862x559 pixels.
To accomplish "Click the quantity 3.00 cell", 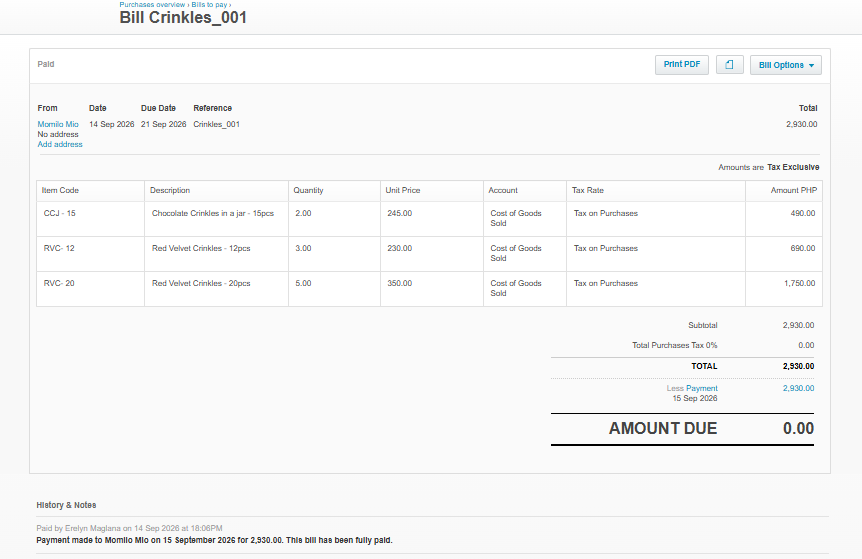I will [334, 254].
